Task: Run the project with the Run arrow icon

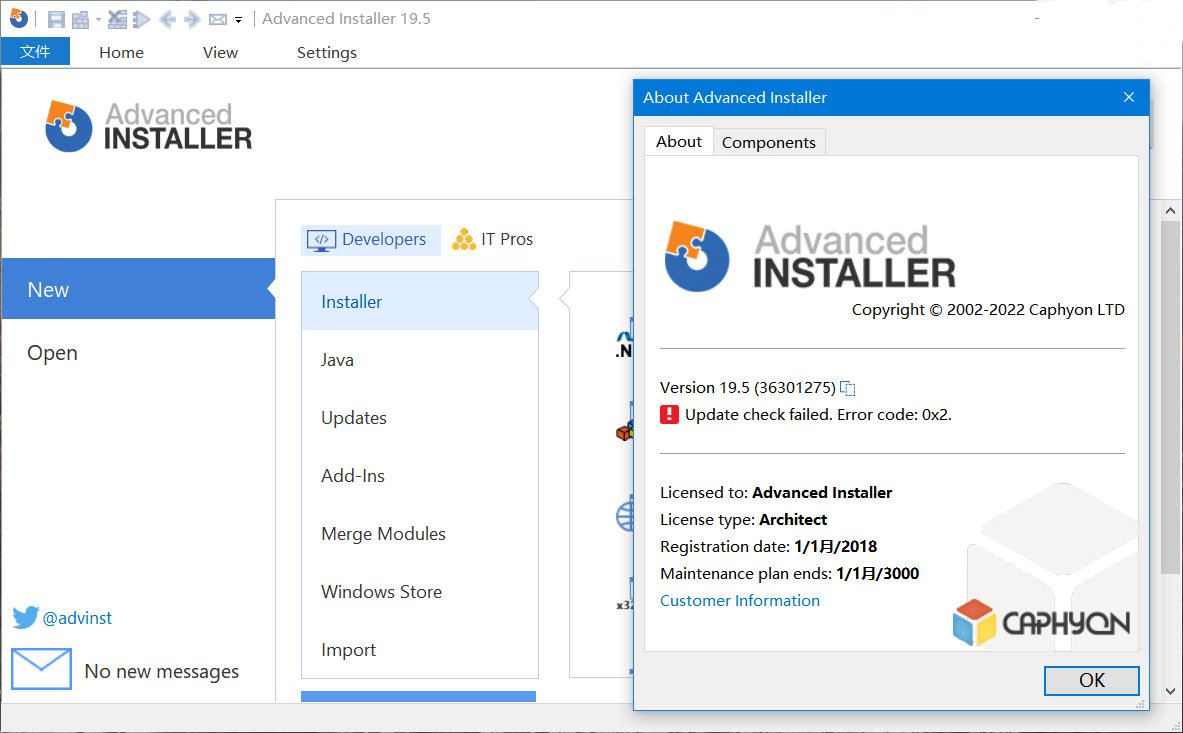Action: point(140,20)
